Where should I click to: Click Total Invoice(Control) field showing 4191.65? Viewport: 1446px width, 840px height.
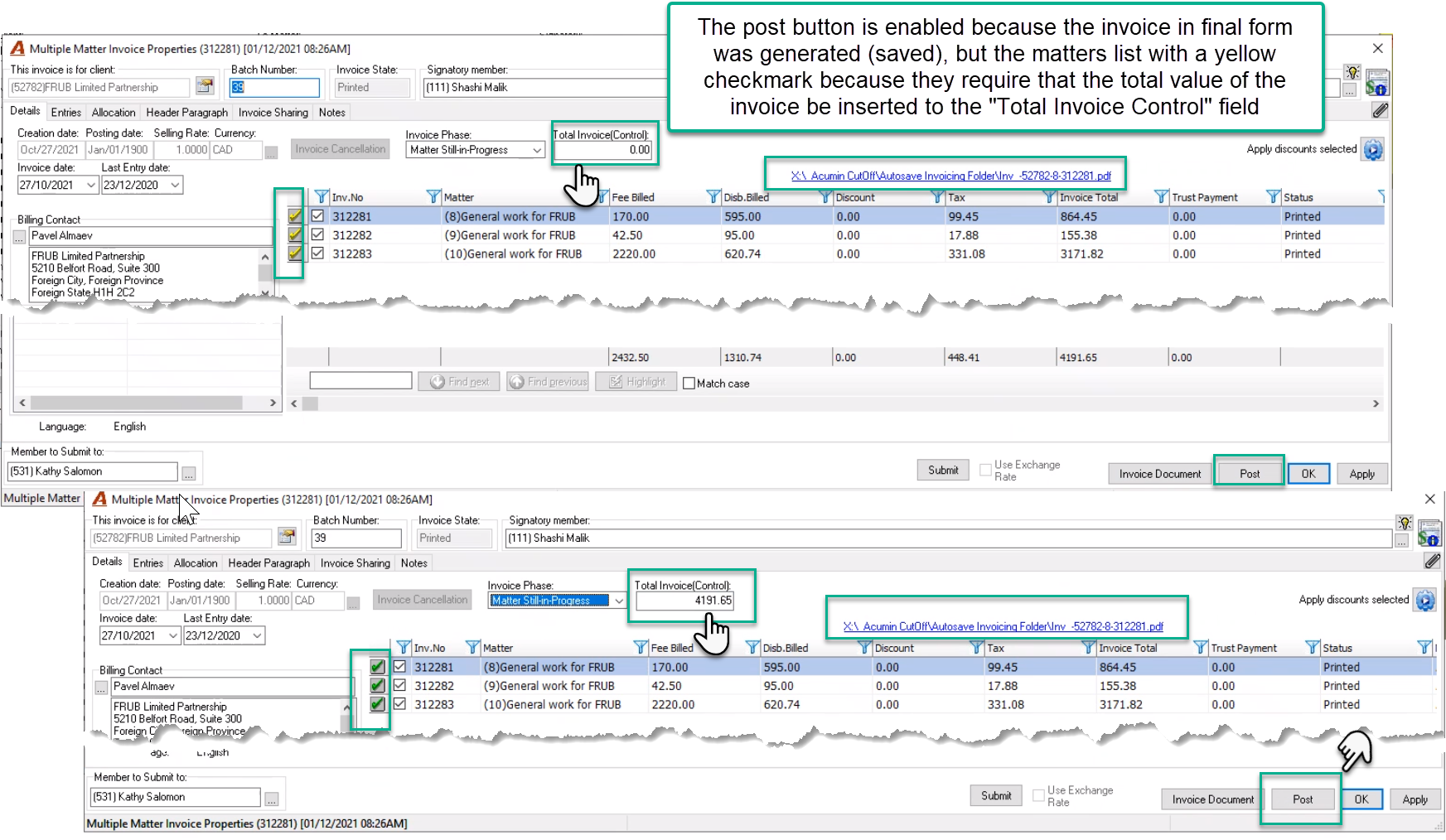(684, 601)
